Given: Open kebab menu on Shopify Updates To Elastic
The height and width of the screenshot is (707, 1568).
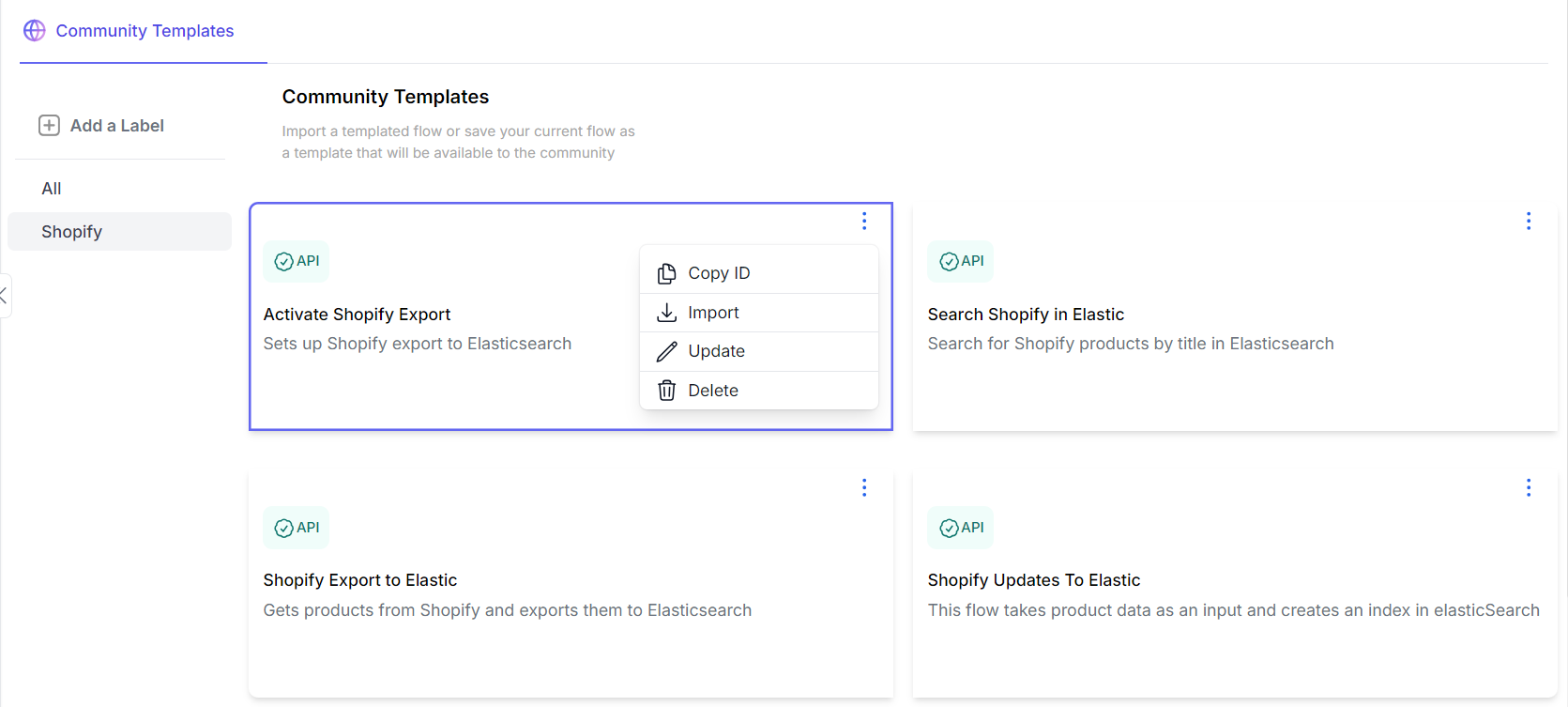Looking at the screenshot, I should 1529,487.
